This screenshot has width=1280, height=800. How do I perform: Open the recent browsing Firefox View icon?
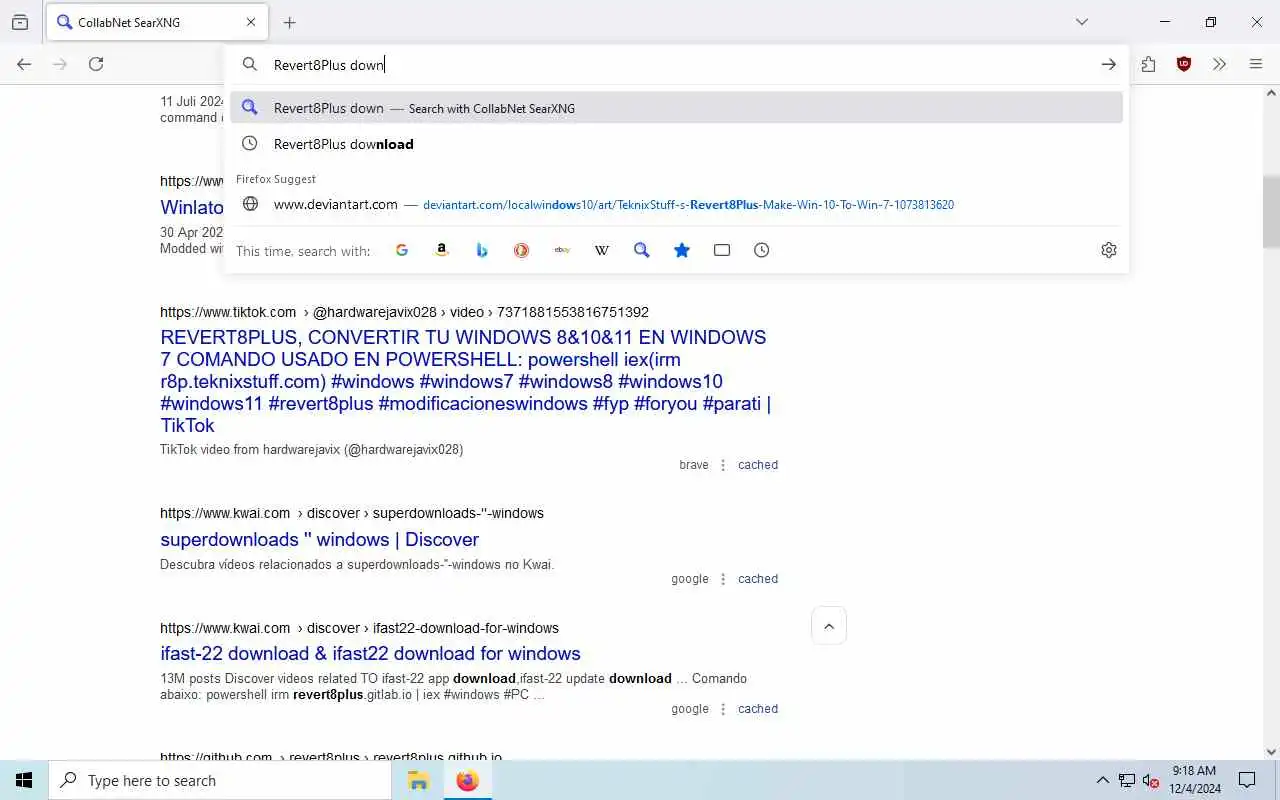[20, 22]
